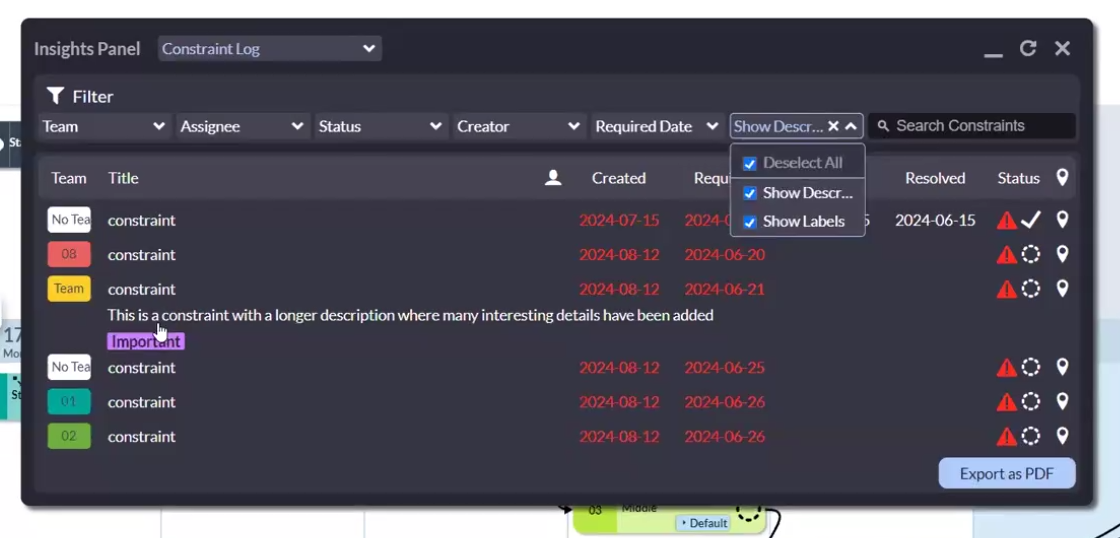Click into the Search Constraints field

click(x=972, y=126)
